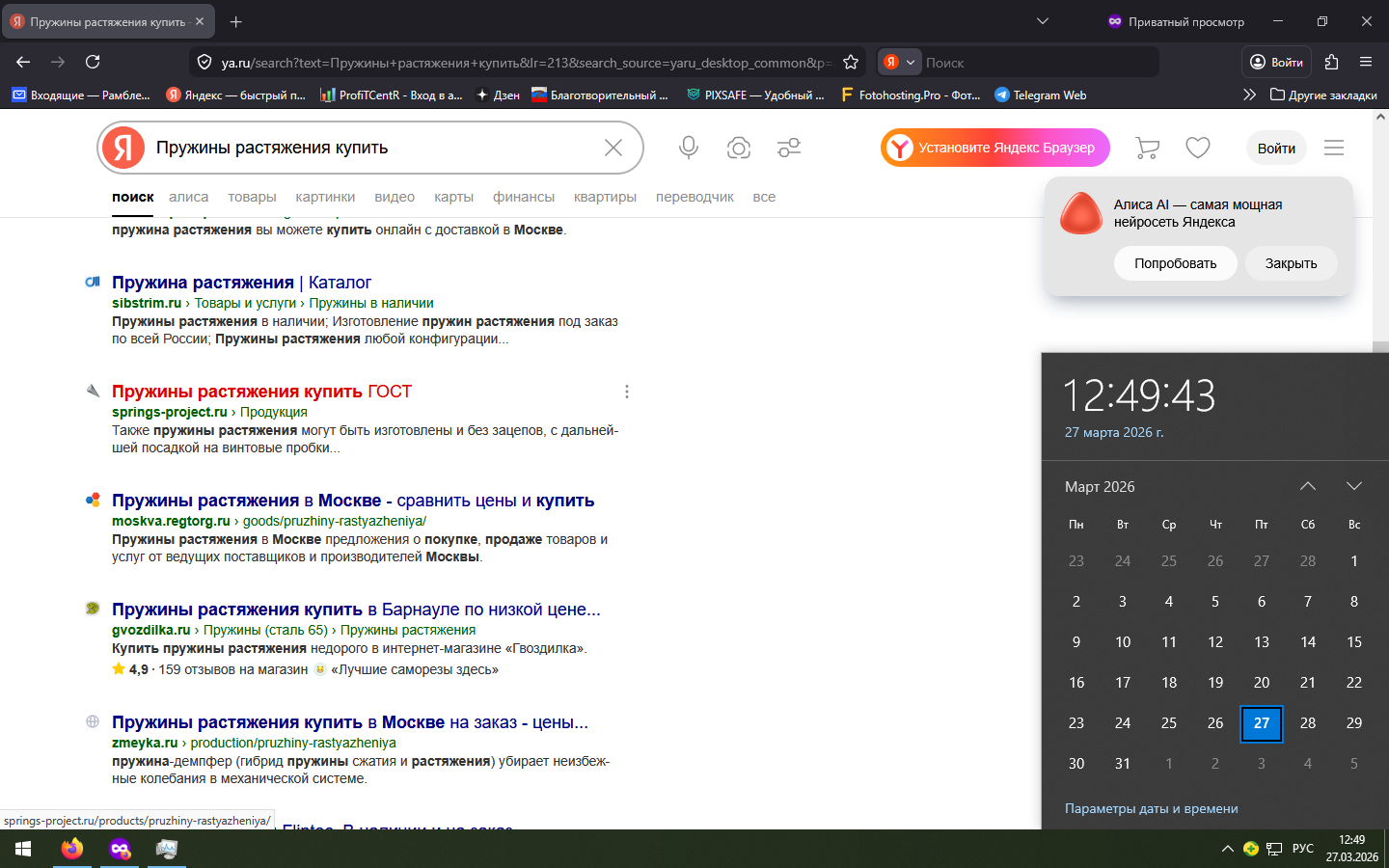Go back to the previous page

[x=23, y=62]
